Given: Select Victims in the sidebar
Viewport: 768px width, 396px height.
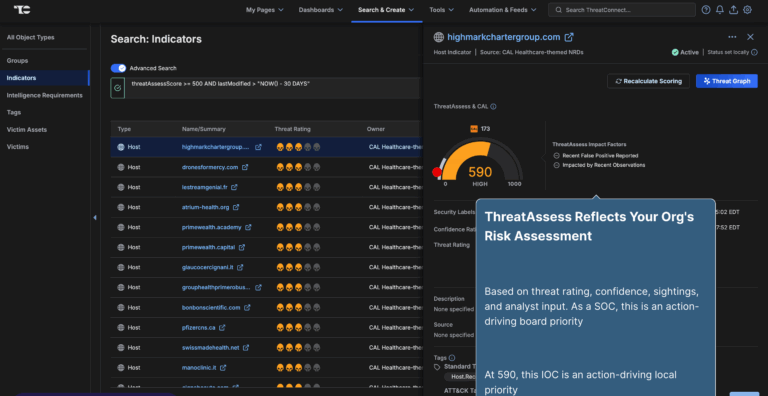Looking at the screenshot, I should point(18,147).
